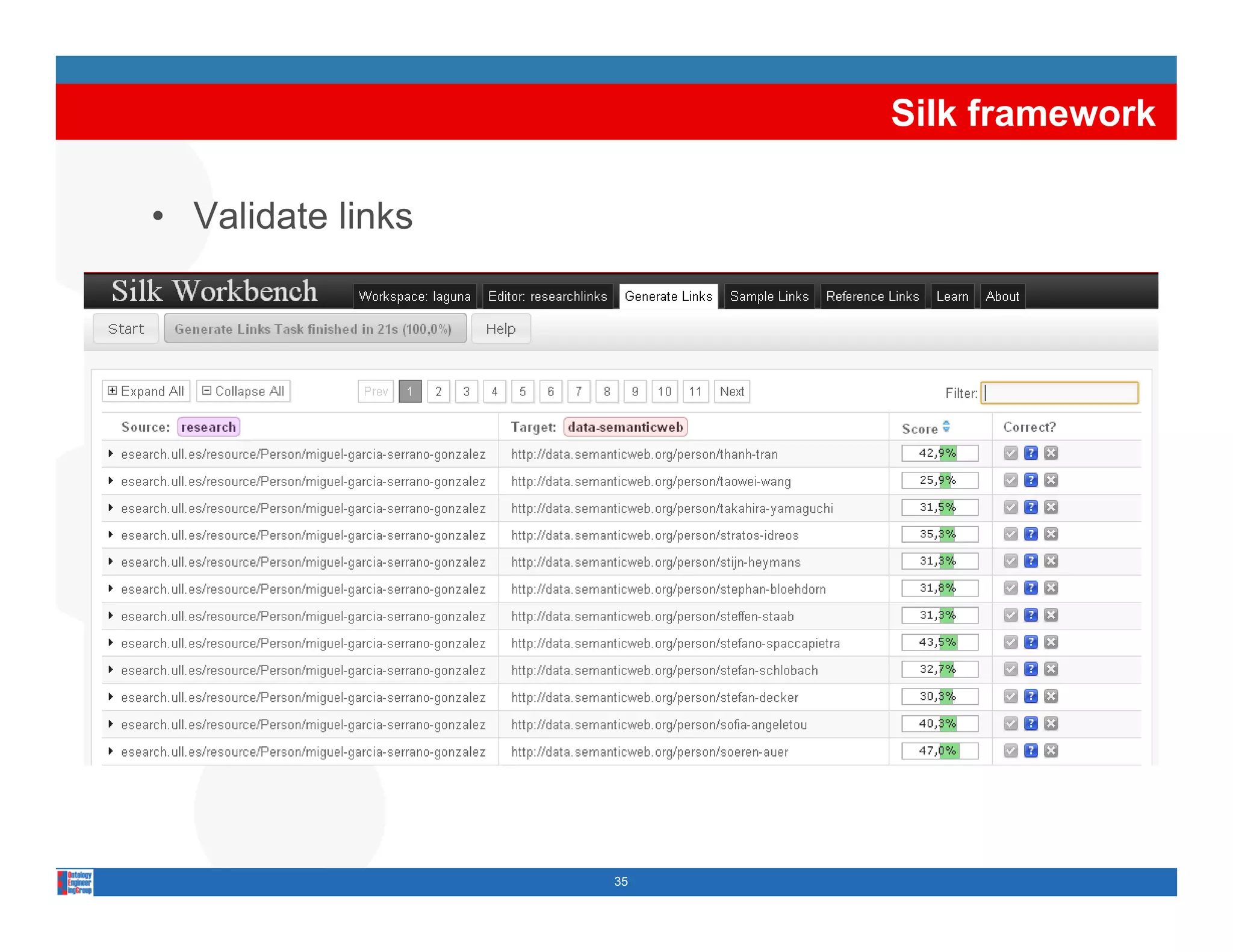Accept the stefano-spaccapietra link
The image size is (1233, 952).
click(1011, 642)
